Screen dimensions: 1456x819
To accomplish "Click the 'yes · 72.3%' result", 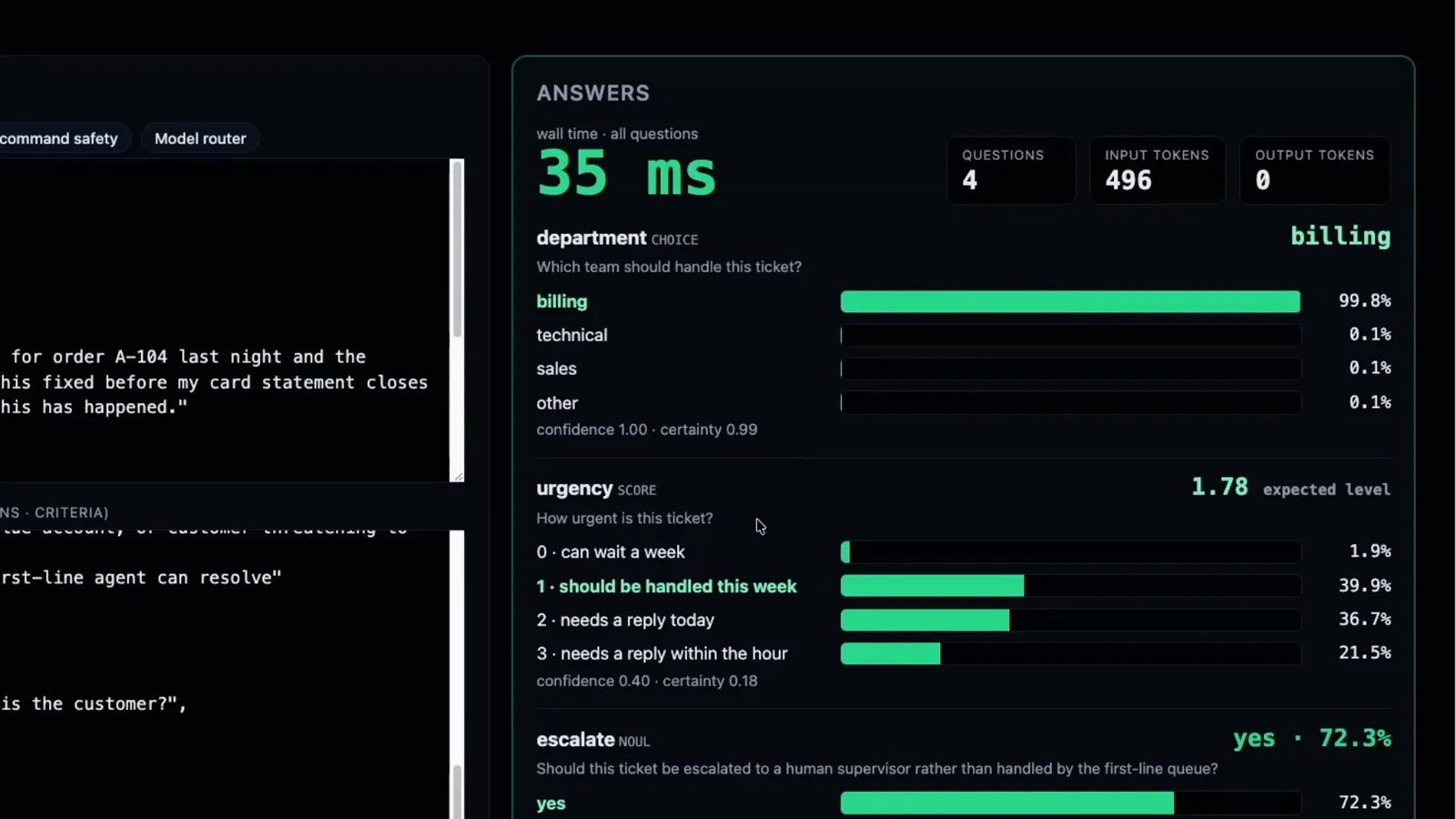I will click(x=1311, y=738).
